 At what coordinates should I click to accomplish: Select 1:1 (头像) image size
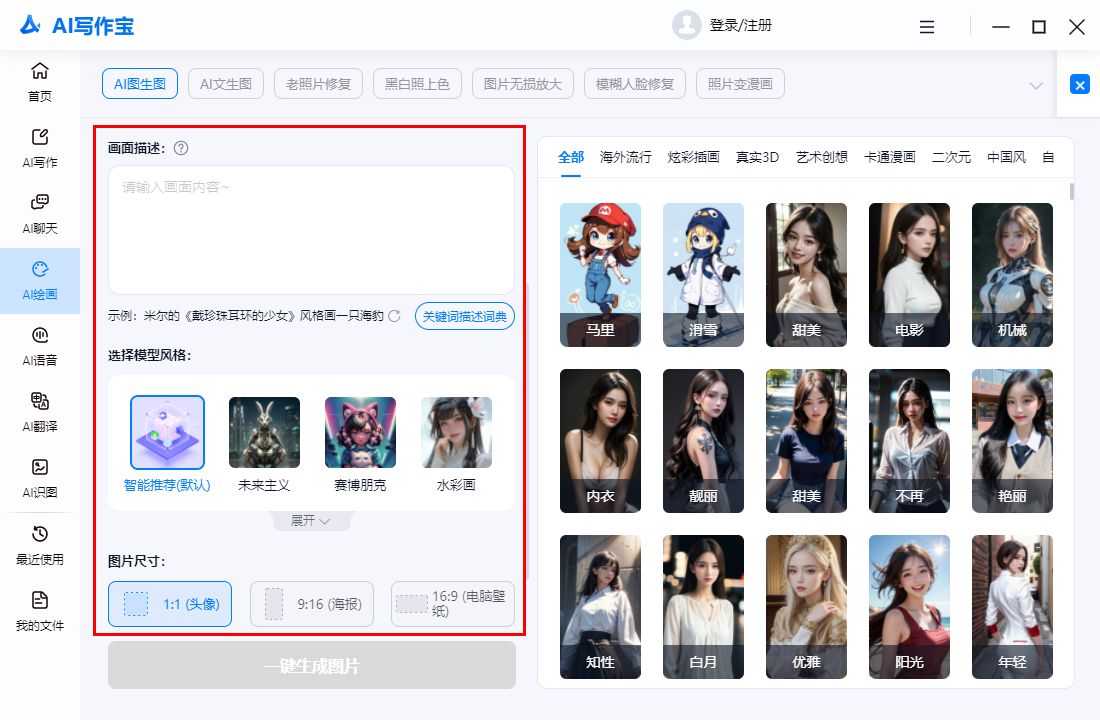(x=170, y=604)
